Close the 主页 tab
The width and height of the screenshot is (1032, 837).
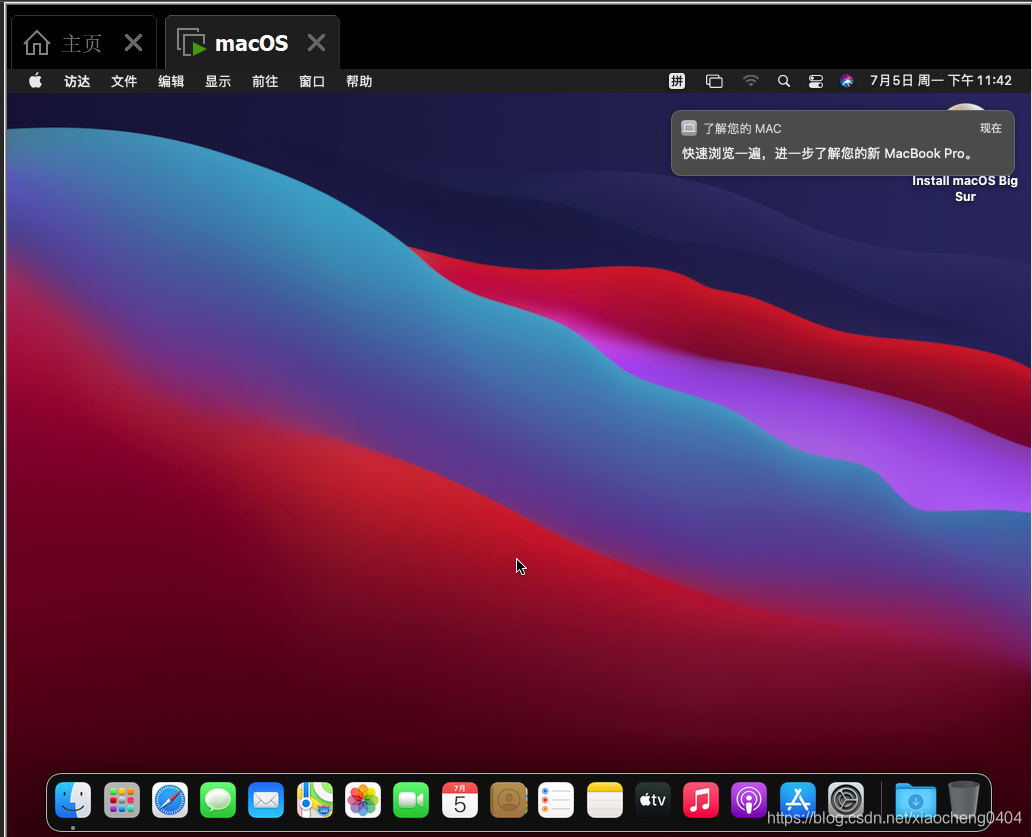click(134, 43)
